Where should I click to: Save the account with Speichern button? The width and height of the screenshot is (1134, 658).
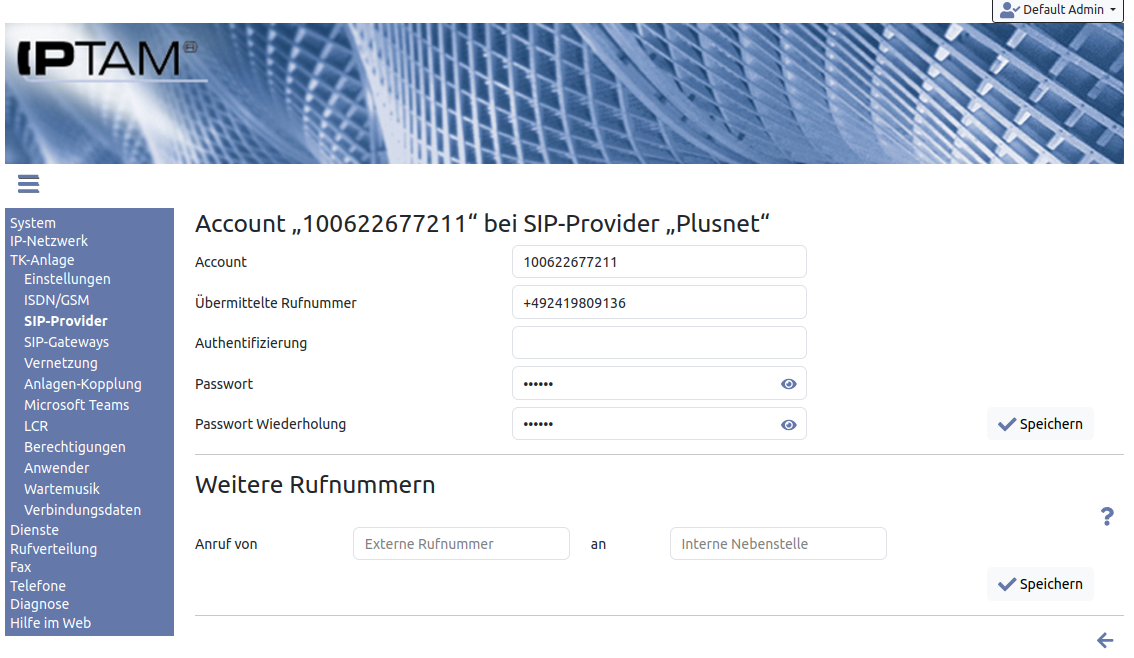coord(1040,424)
